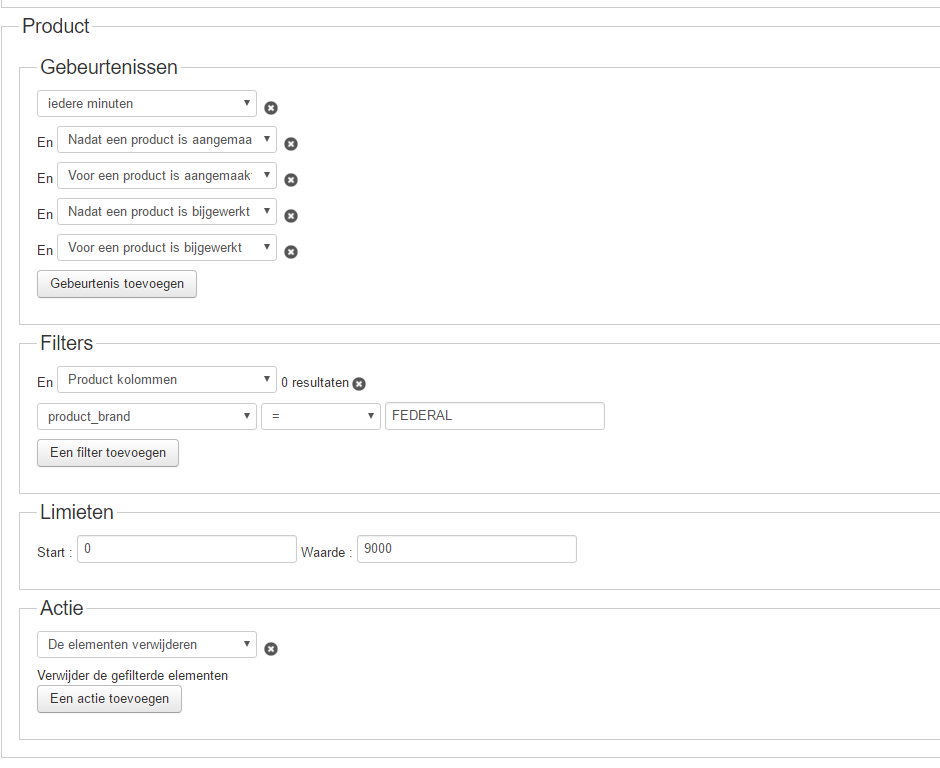Open the 'Product kolommen' filter type dropdown
Screen dimensions: 940x768
pos(167,380)
